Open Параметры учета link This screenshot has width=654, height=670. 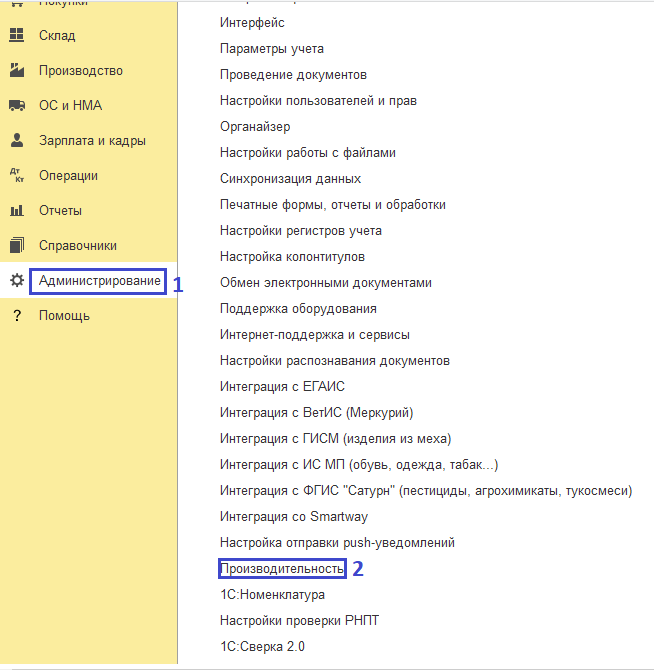point(272,49)
